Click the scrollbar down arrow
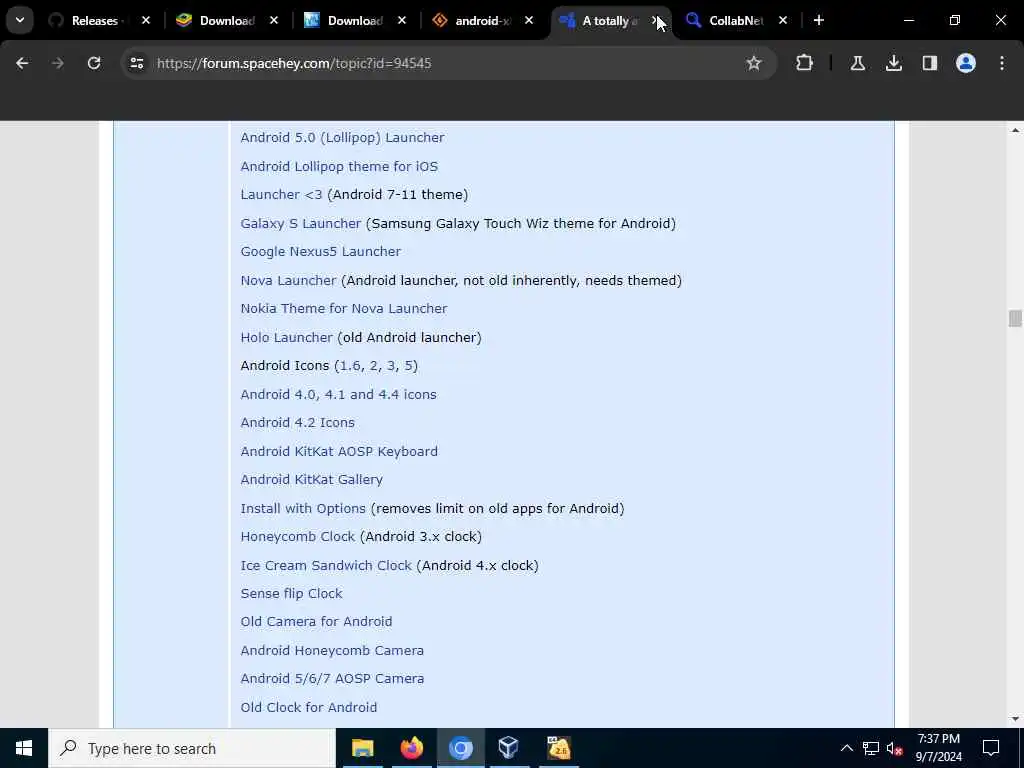Screen dimensions: 1024x768 pos(1015,719)
